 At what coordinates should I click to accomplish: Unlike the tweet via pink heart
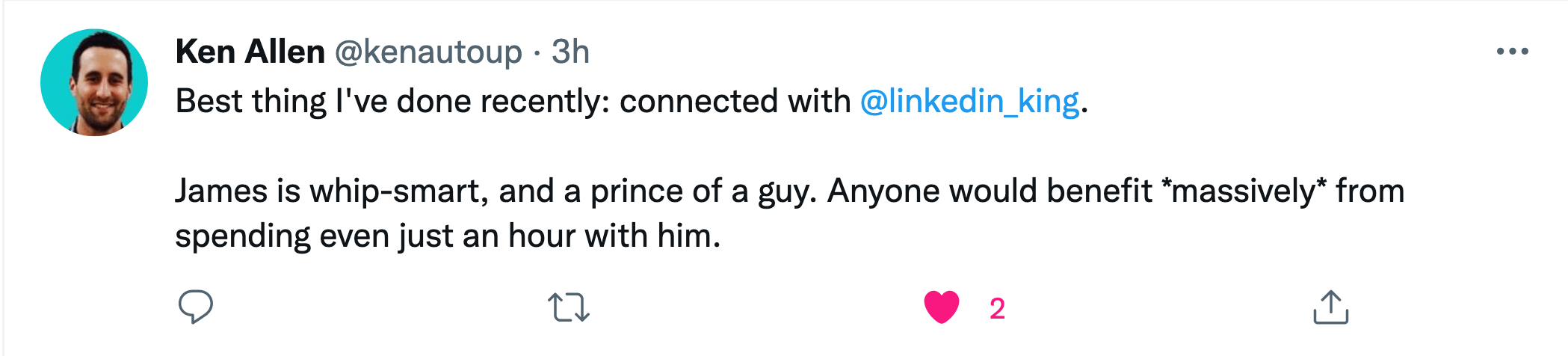point(941,307)
